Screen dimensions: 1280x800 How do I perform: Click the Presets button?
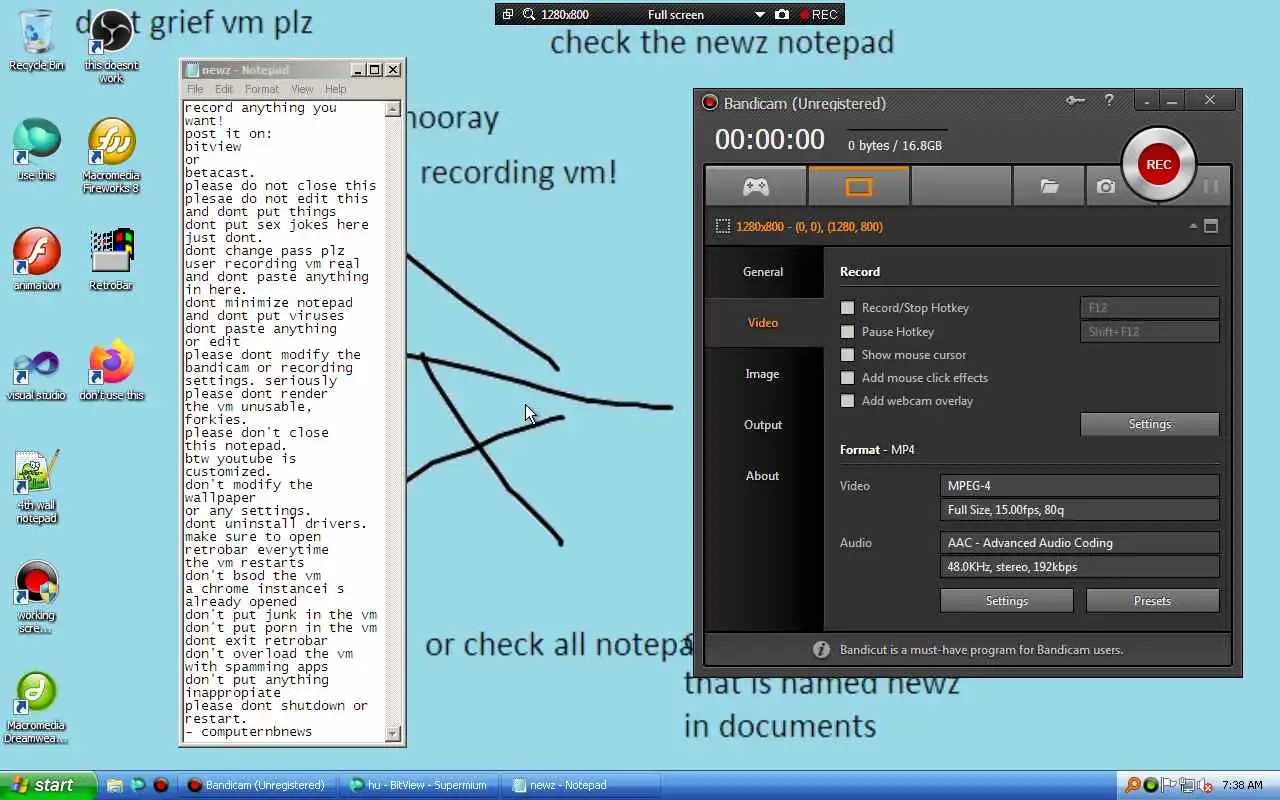[1152, 601]
